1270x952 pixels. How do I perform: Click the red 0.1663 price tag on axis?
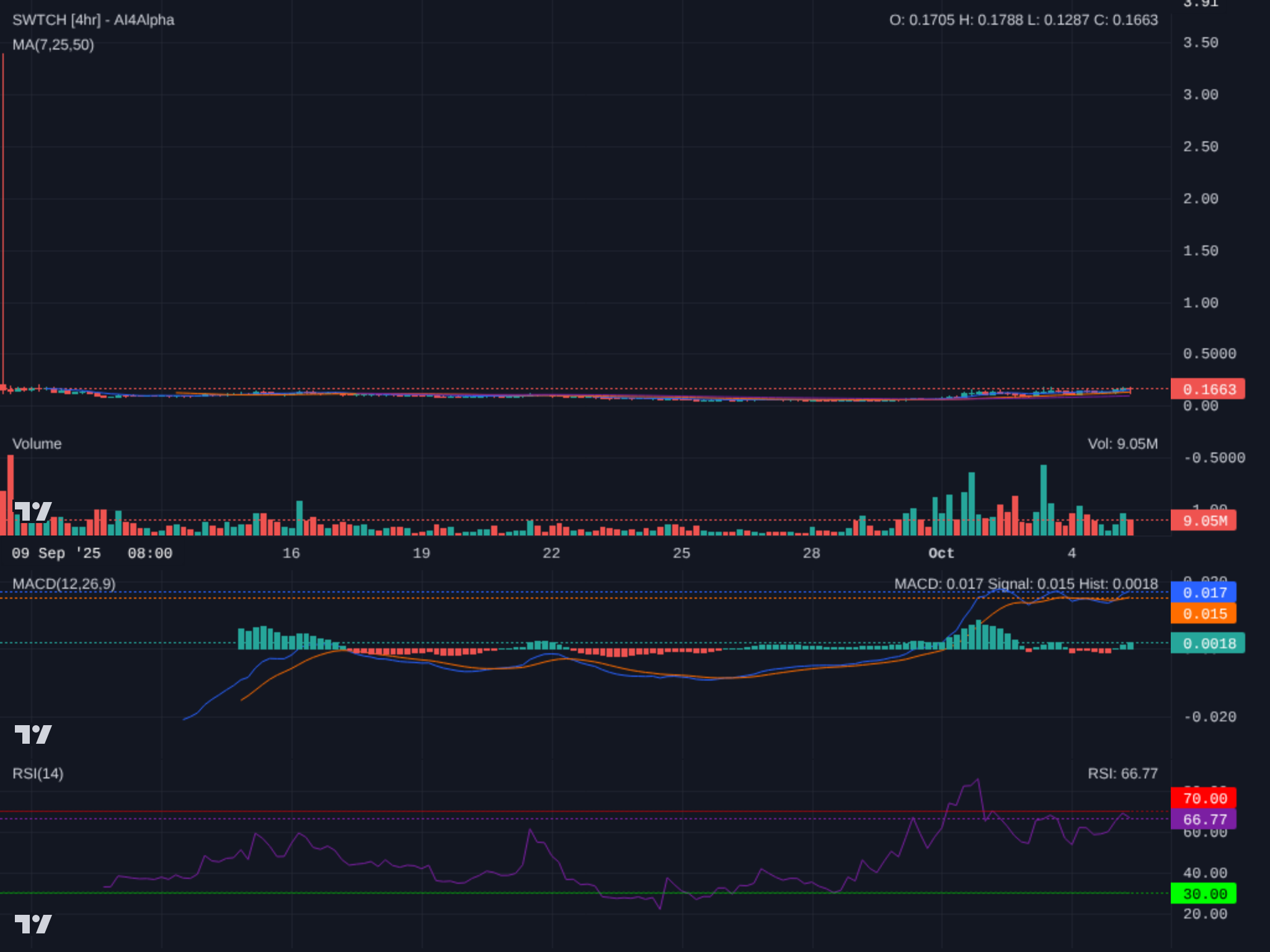[x=1208, y=389]
